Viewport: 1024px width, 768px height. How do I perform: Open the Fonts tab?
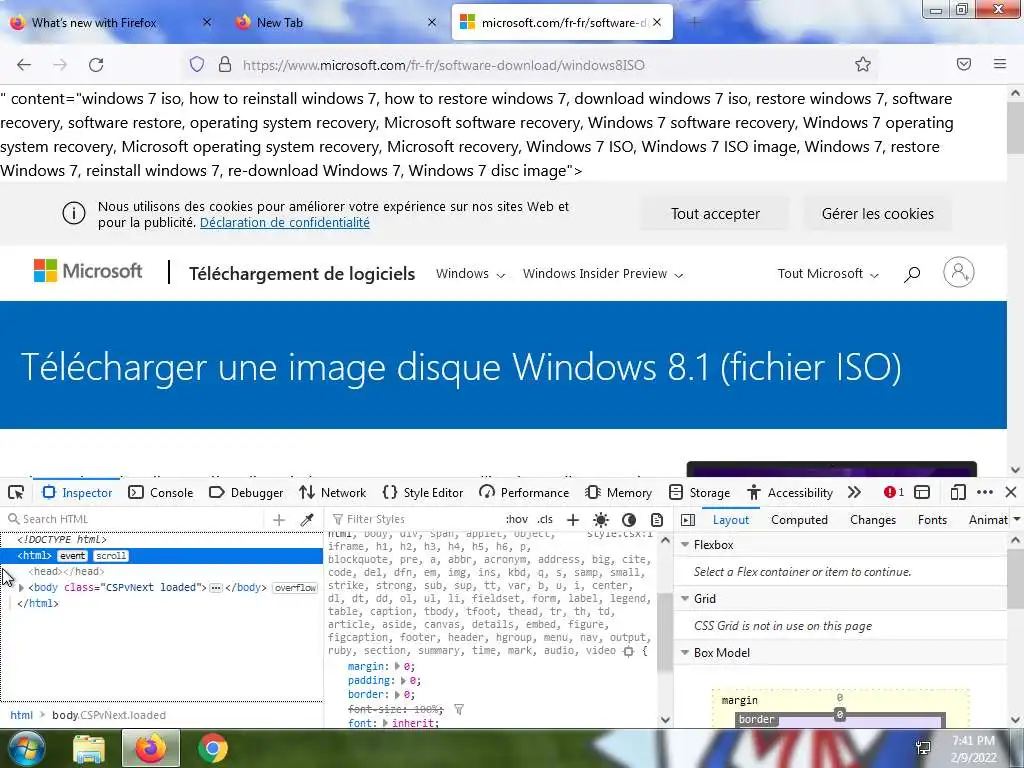point(932,520)
